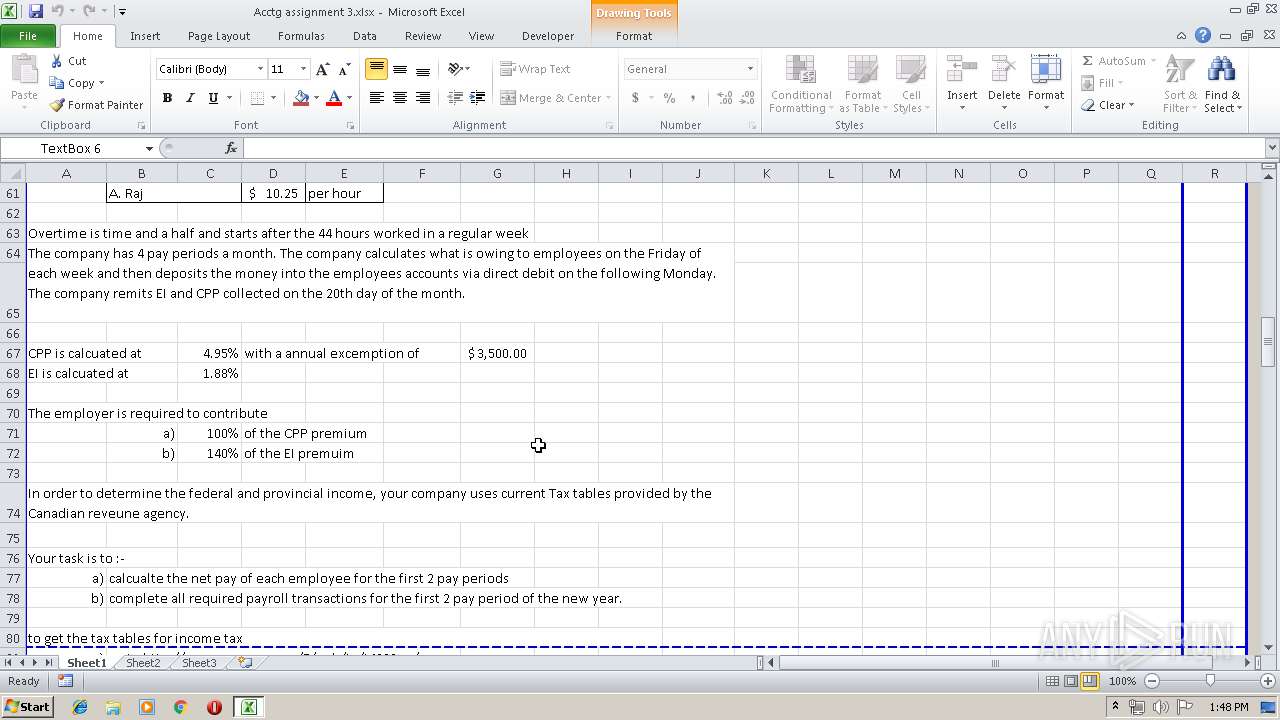Open Excel Help question mark icon
The height and width of the screenshot is (720, 1280).
[1203, 35]
